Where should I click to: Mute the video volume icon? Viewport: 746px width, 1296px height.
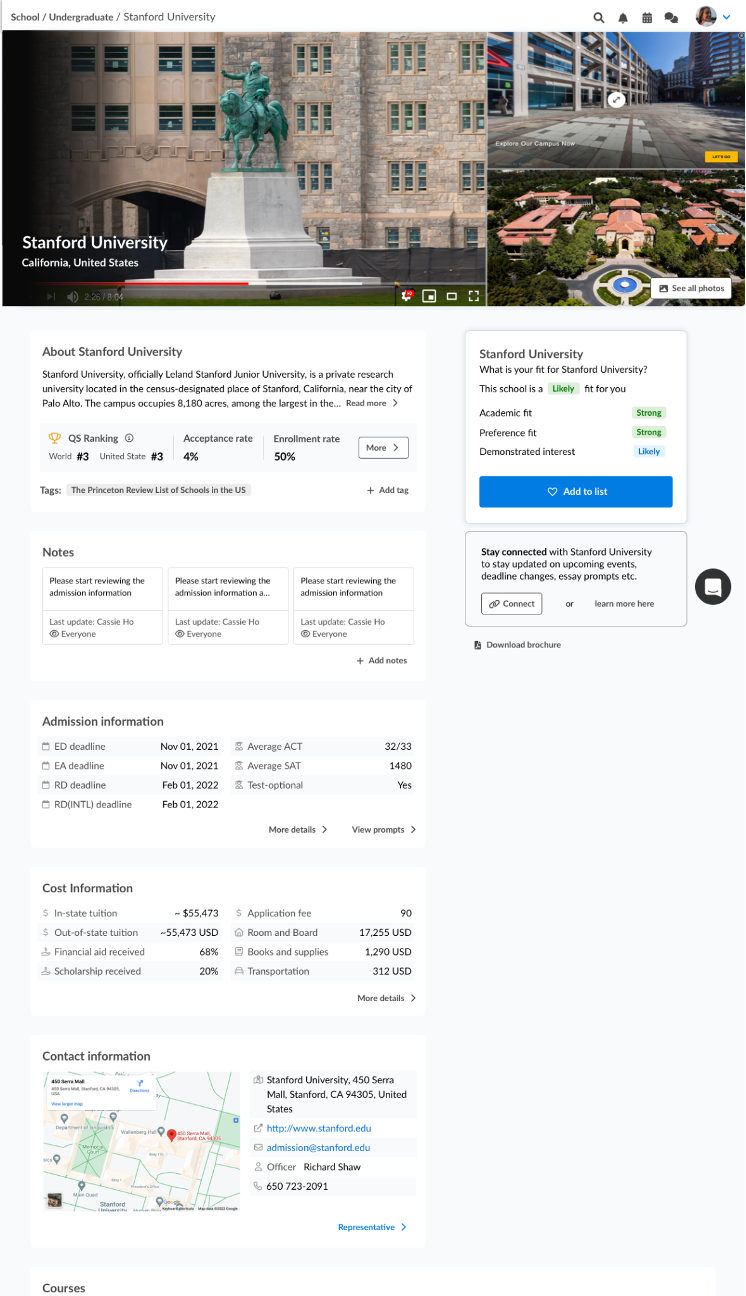73,296
